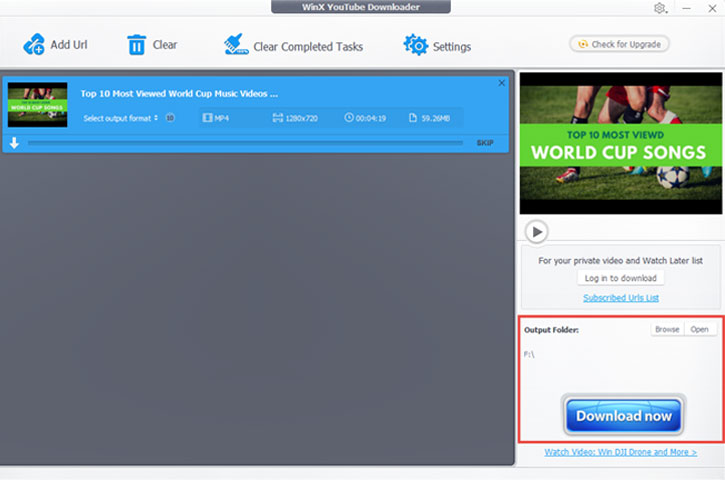Open Settings via the gear icon
Screen dimensions: 725x482
416,45
